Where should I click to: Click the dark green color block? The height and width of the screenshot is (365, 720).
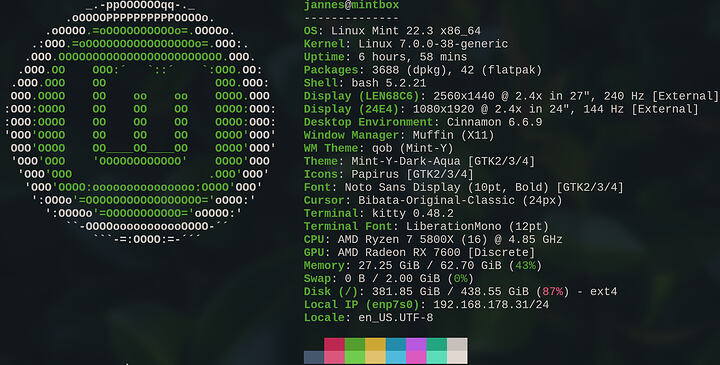pyautogui.click(x=355, y=344)
